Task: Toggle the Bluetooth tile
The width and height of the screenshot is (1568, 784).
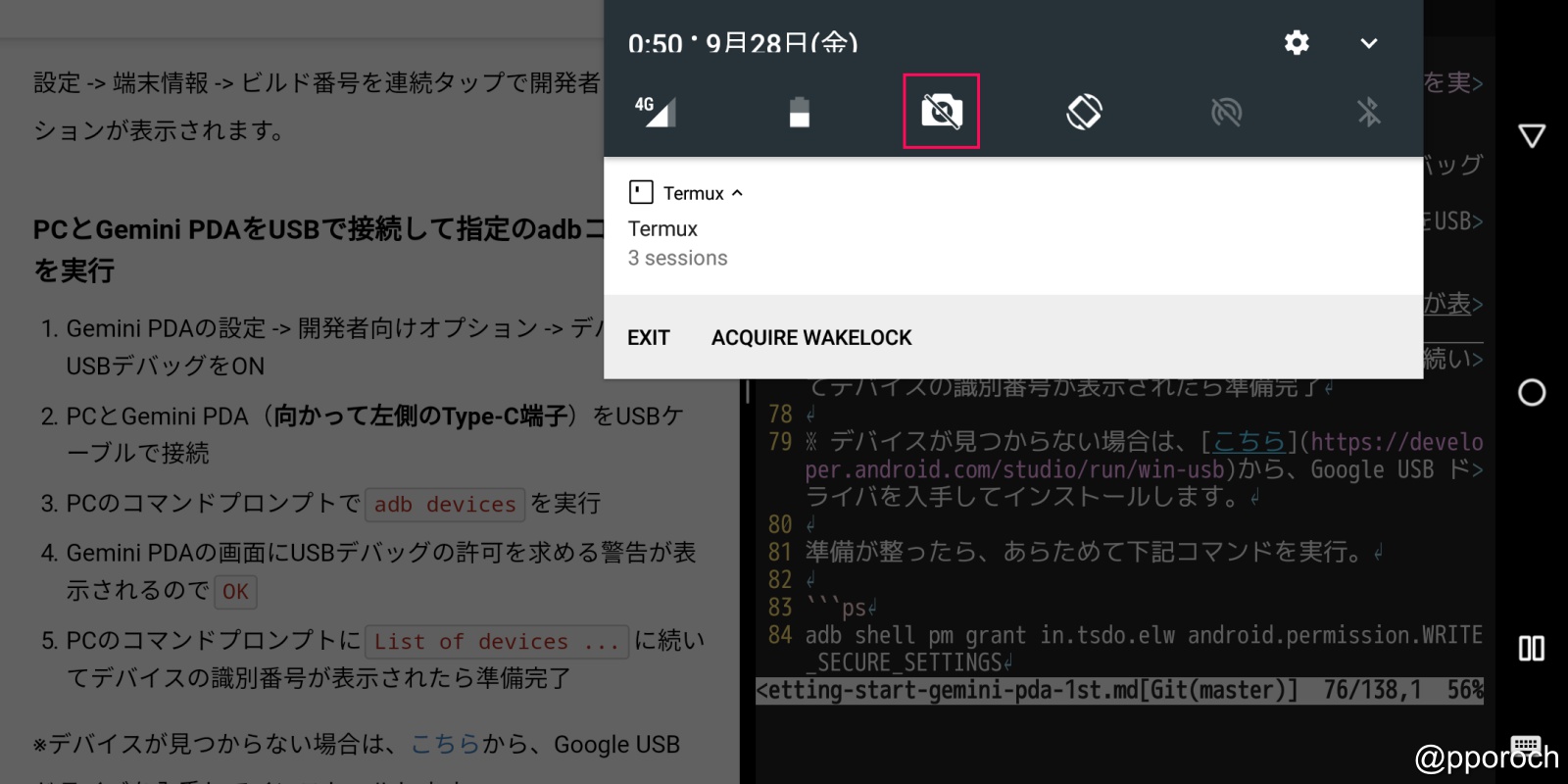Action: coord(1368,112)
